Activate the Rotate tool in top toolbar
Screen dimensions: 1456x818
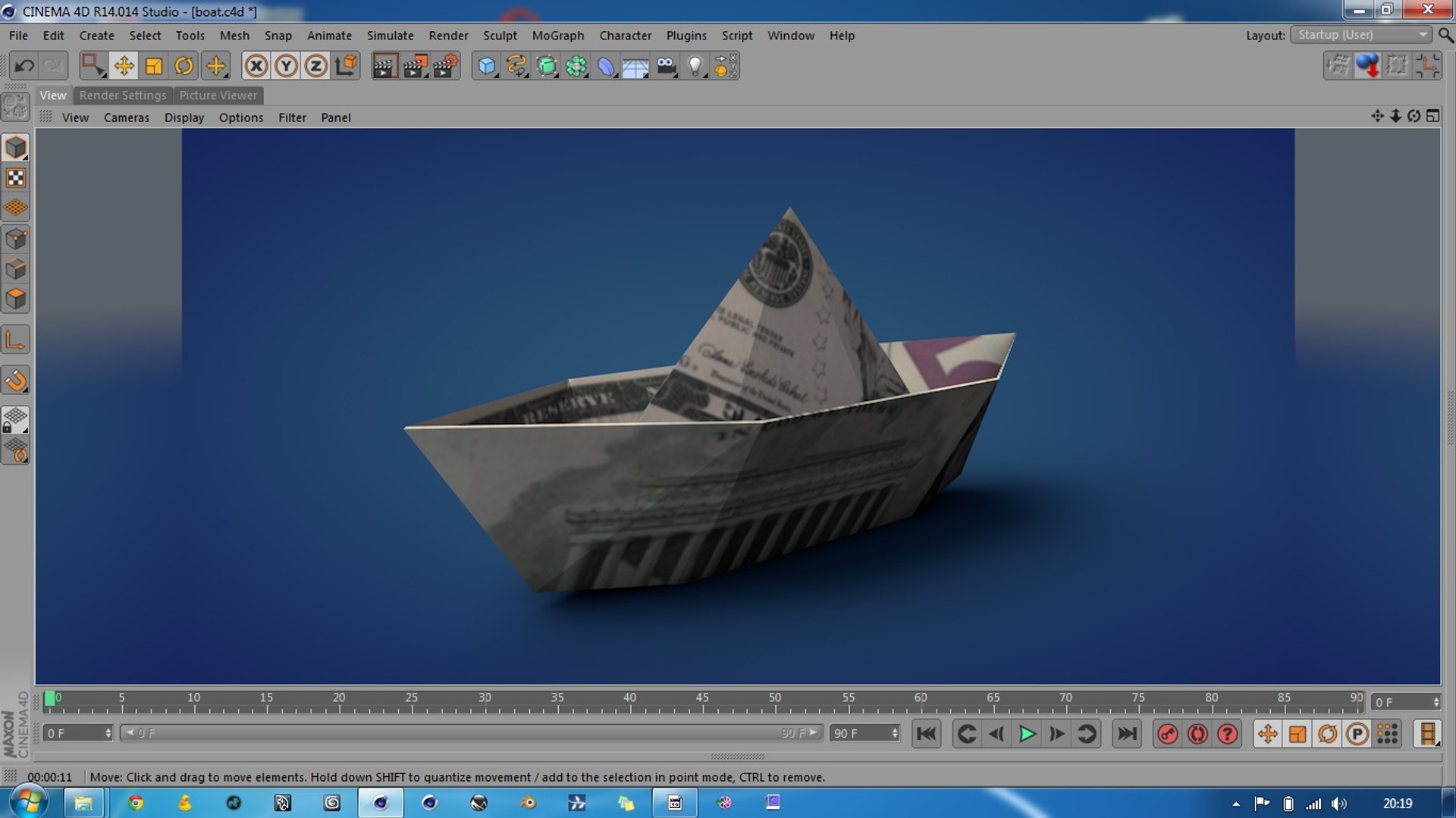[x=184, y=66]
